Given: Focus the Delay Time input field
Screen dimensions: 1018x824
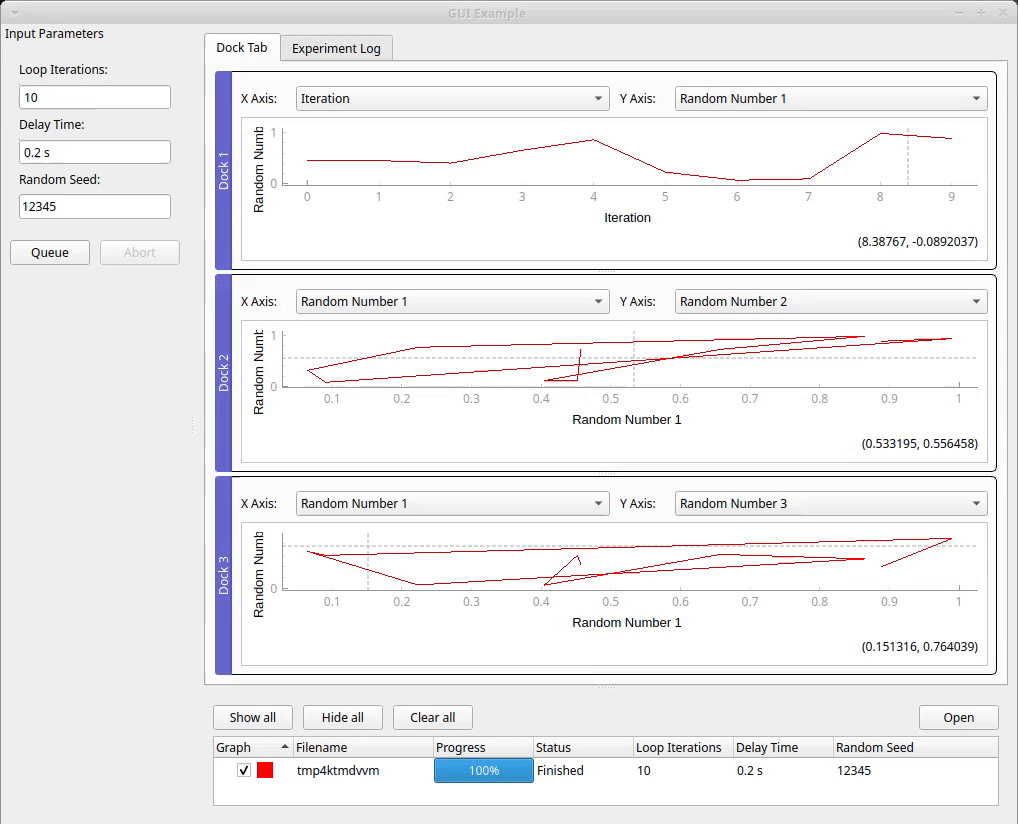Looking at the screenshot, I should [x=95, y=152].
